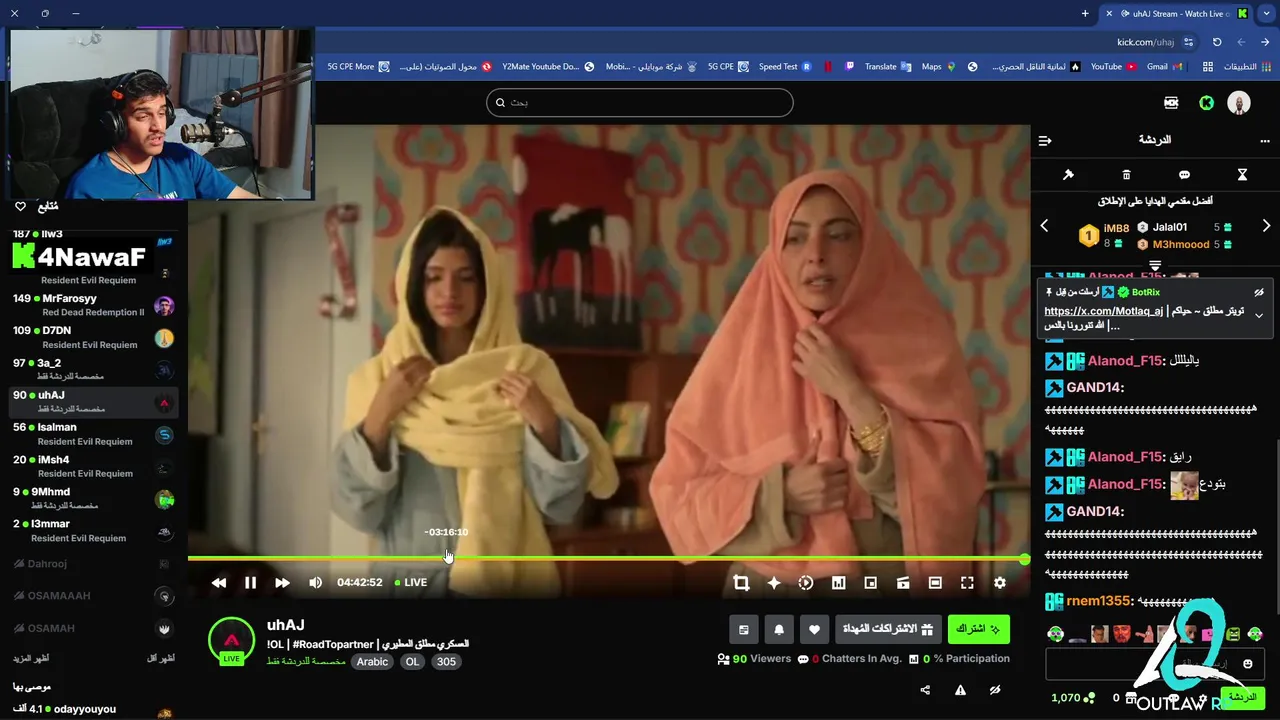Rewind the stream with the back button

(x=218, y=582)
